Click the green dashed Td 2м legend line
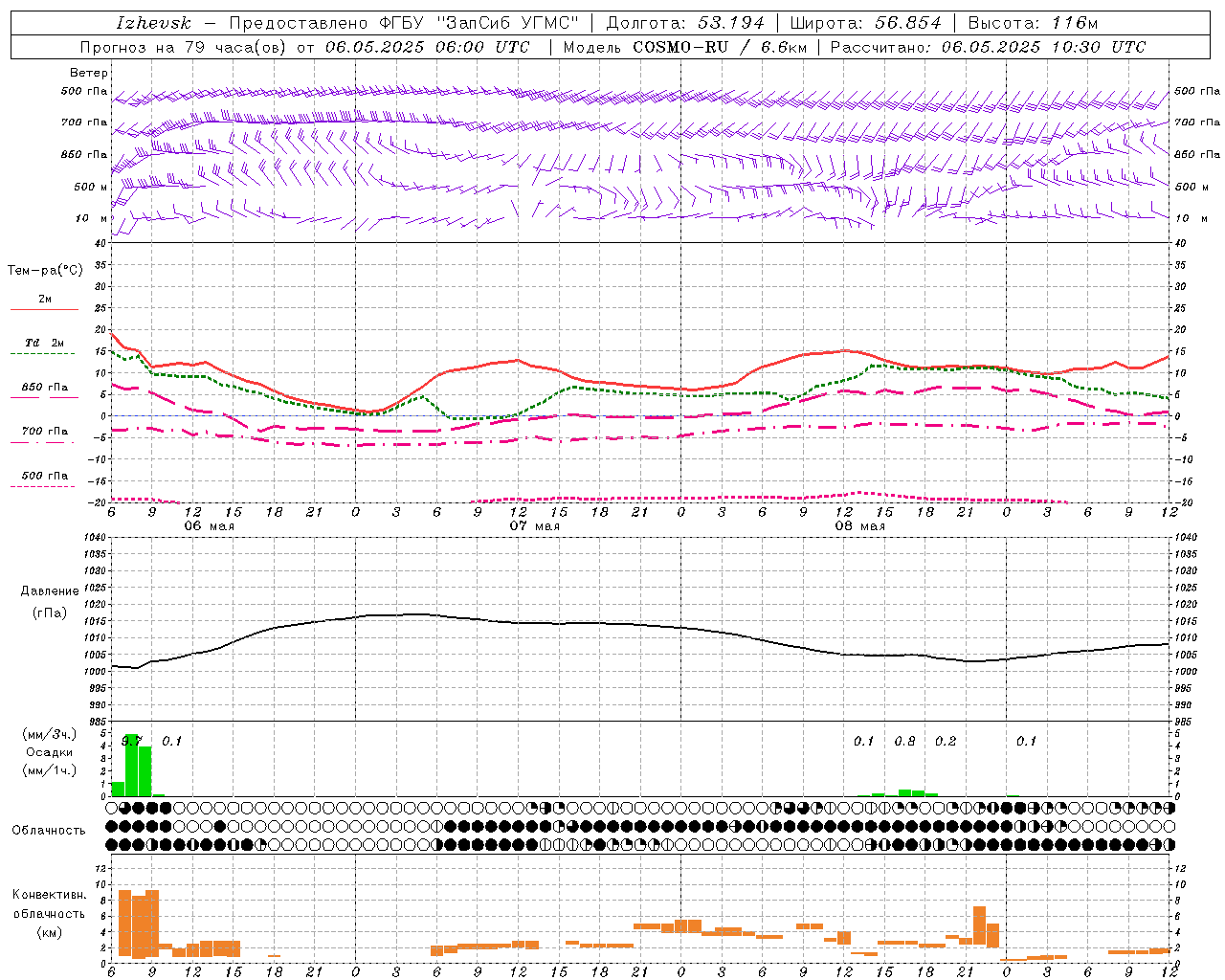 (42, 354)
